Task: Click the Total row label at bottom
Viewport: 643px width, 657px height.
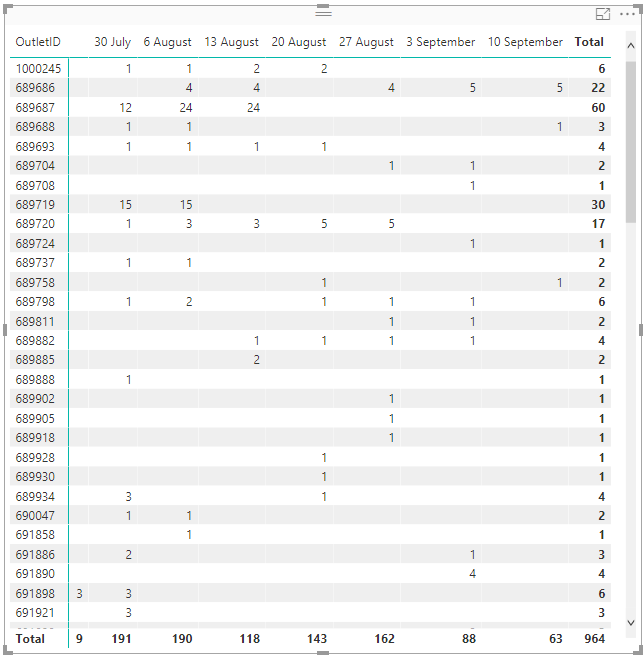Action: 30,639
